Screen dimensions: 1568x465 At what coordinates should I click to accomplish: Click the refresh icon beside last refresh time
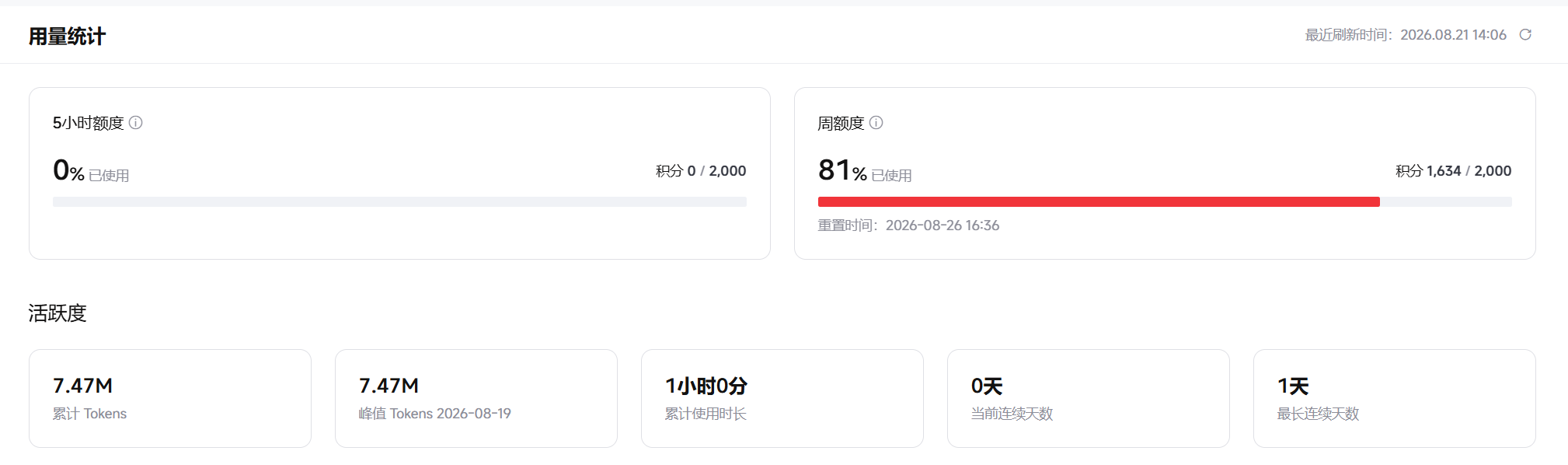[1525, 35]
